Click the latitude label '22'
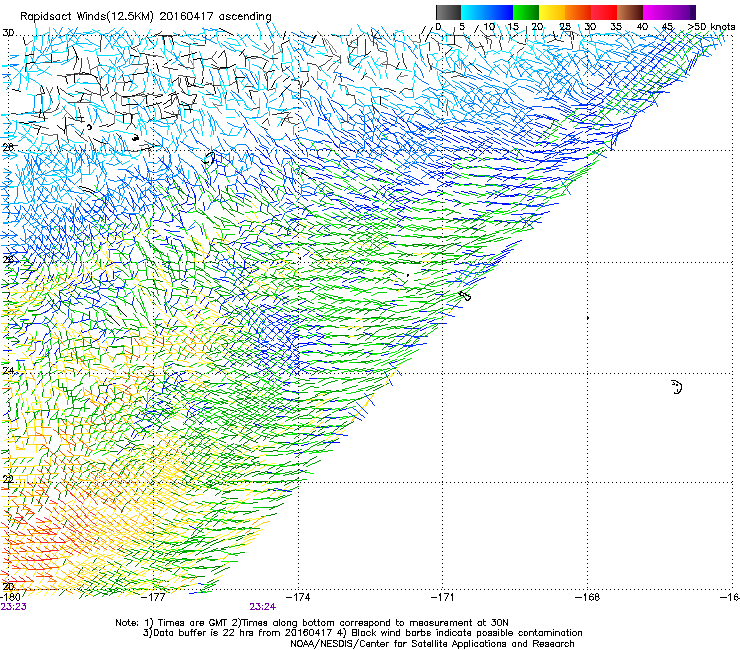740x650 pixels. pos(8,479)
